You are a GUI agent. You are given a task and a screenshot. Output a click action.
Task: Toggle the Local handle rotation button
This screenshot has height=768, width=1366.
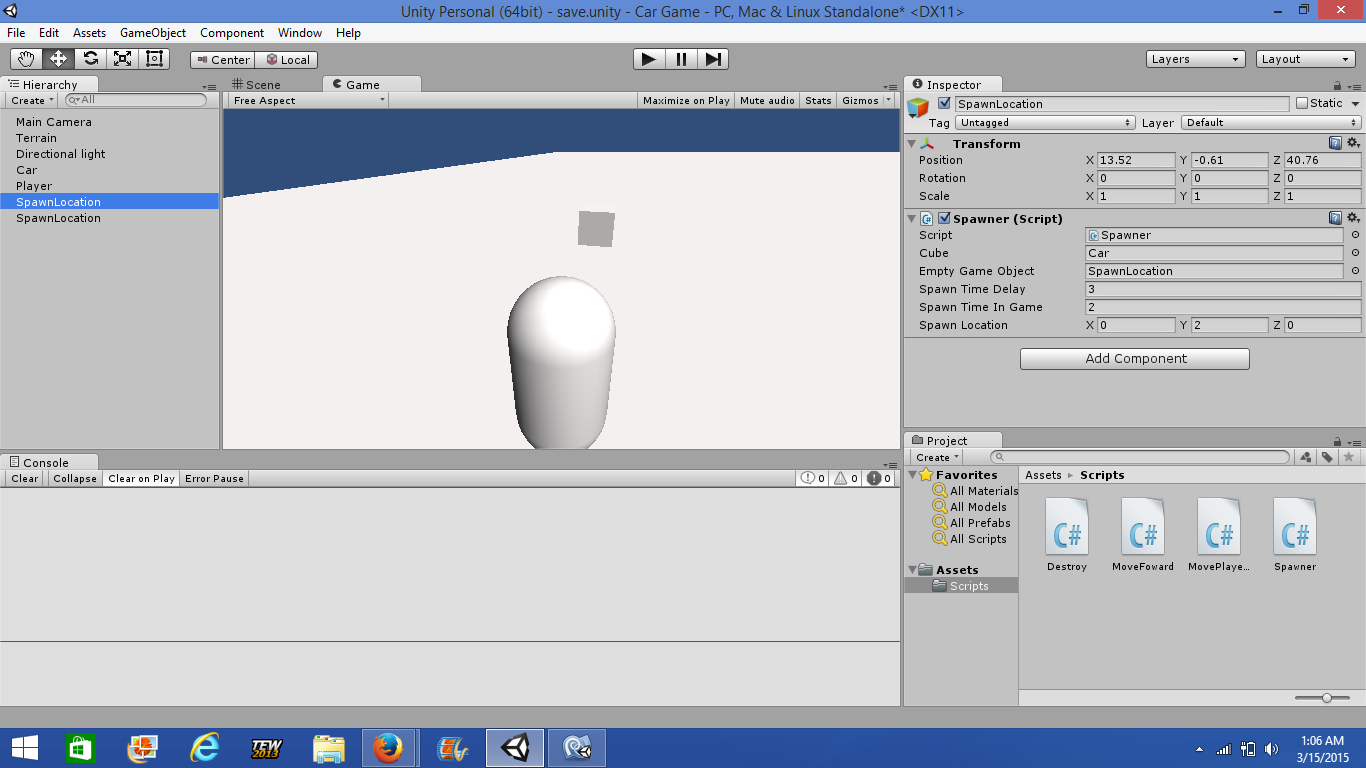287,60
